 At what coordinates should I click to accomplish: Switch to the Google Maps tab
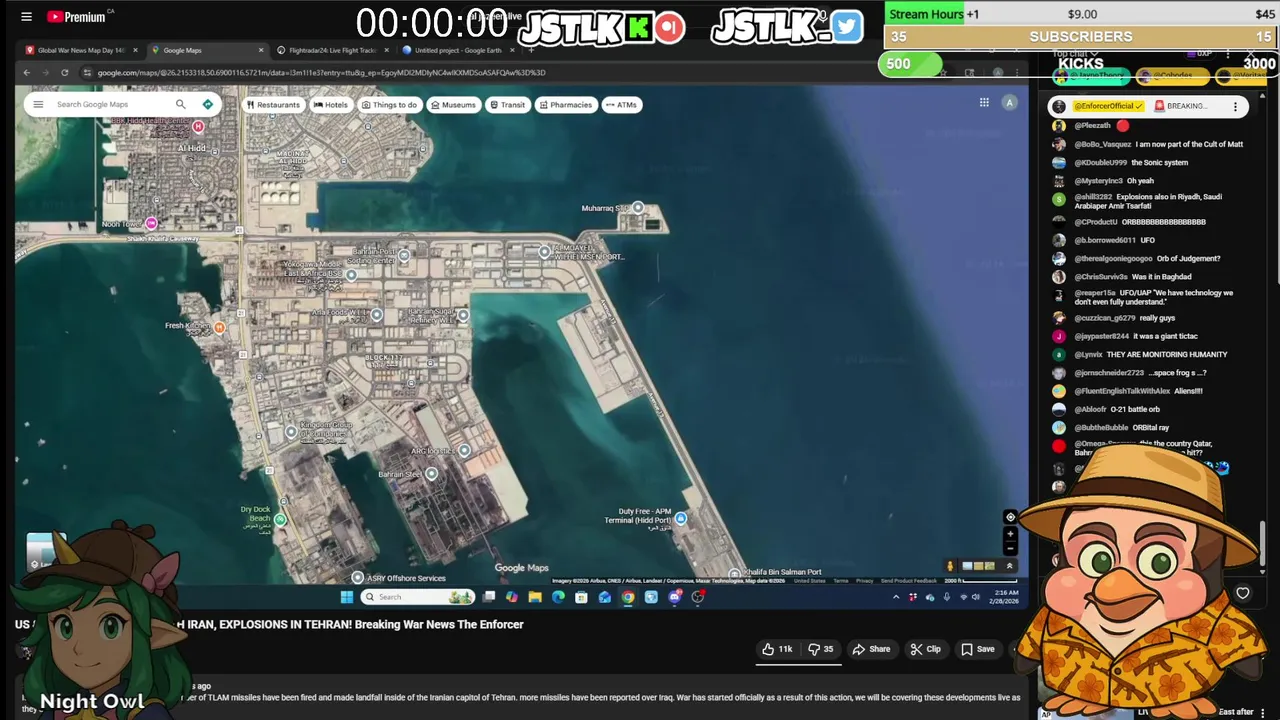point(203,50)
